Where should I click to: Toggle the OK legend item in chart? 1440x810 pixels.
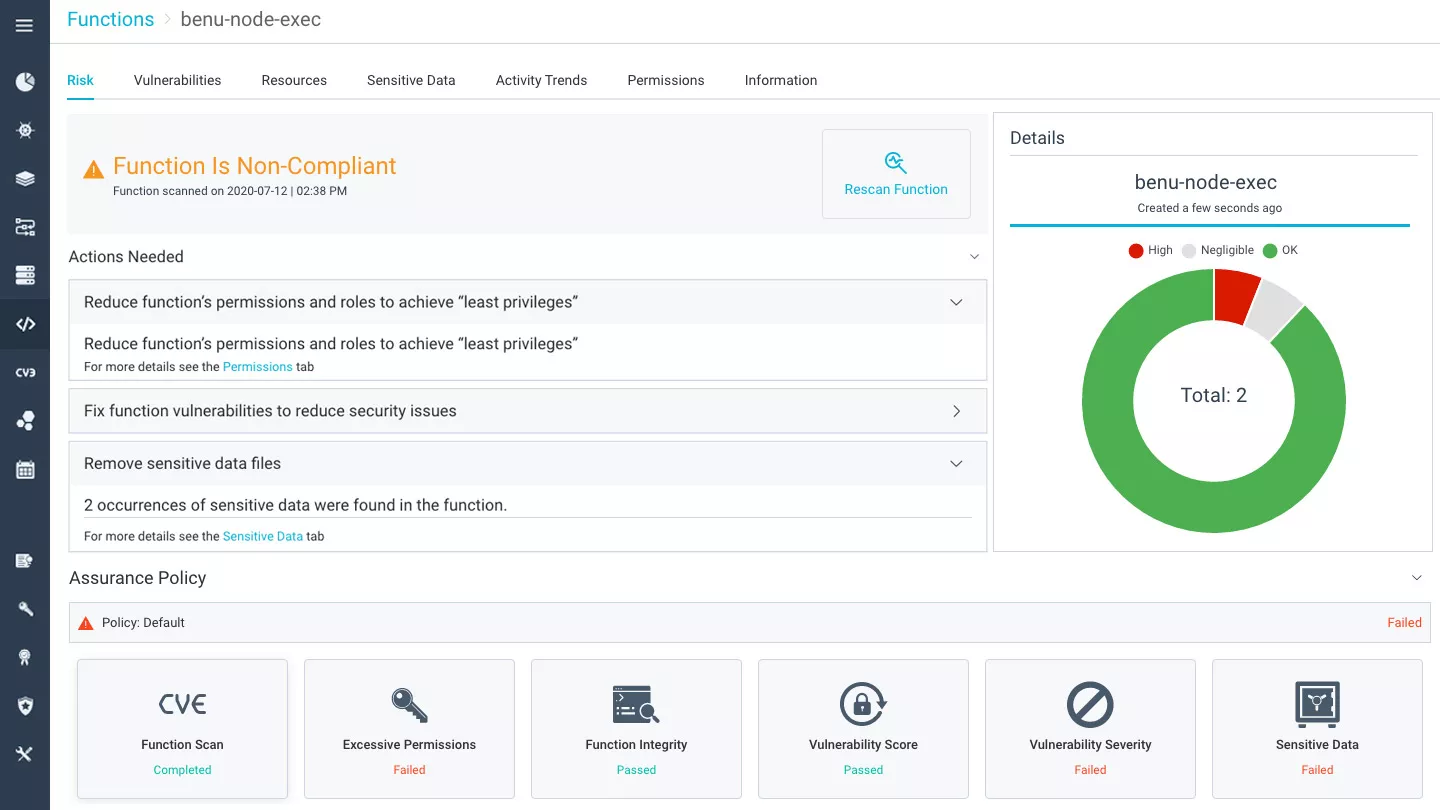click(1280, 250)
